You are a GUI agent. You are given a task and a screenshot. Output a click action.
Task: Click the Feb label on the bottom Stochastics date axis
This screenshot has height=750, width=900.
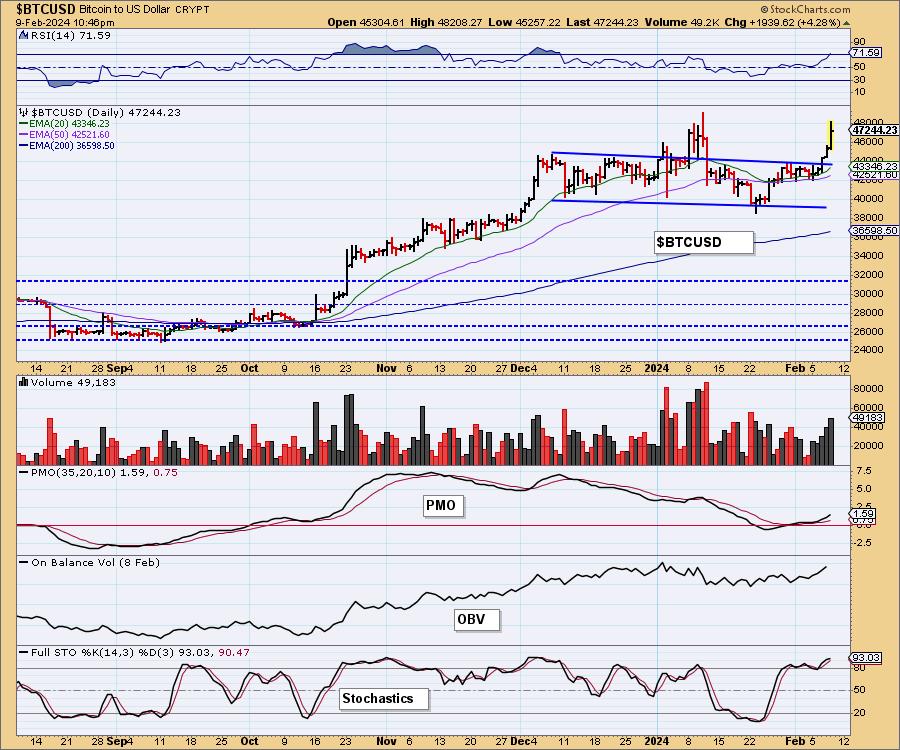795,741
